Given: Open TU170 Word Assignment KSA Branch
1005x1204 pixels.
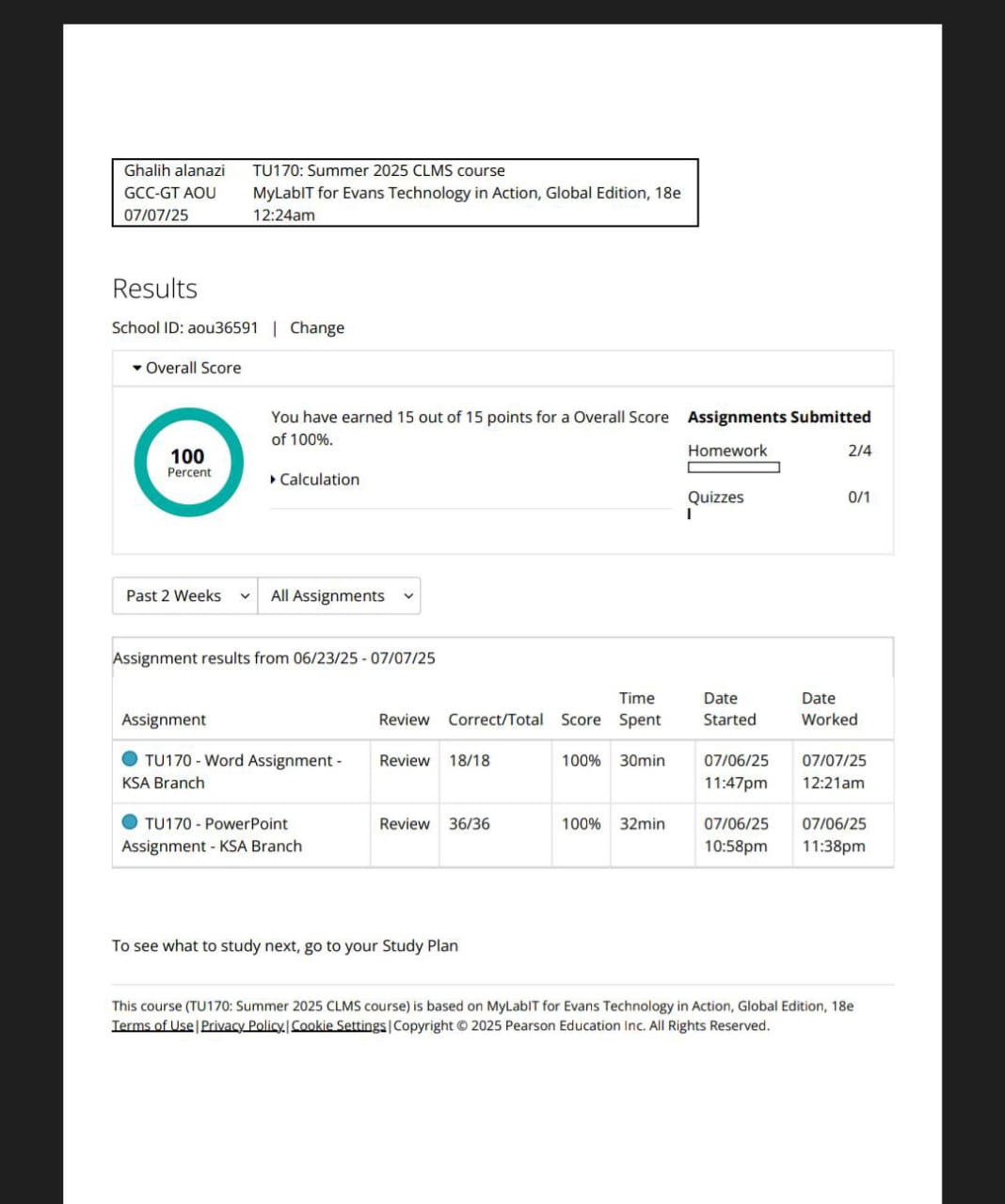Looking at the screenshot, I should pos(242,761).
